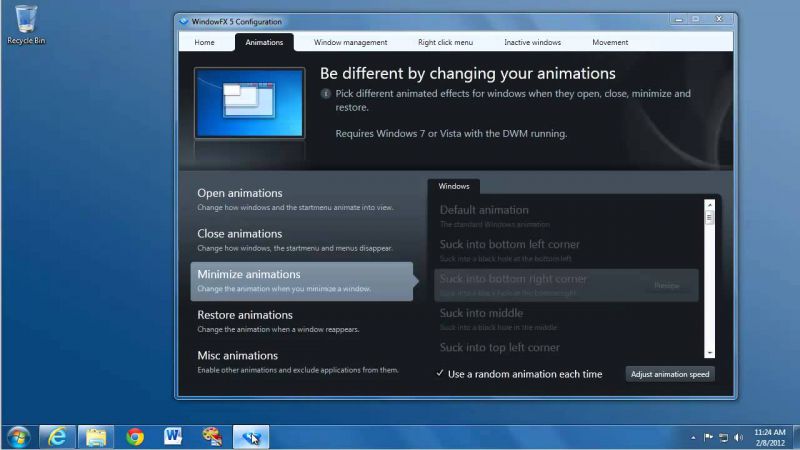800x450 pixels.
Task: Open the Movement tab
Action: (x=610, y=42)
